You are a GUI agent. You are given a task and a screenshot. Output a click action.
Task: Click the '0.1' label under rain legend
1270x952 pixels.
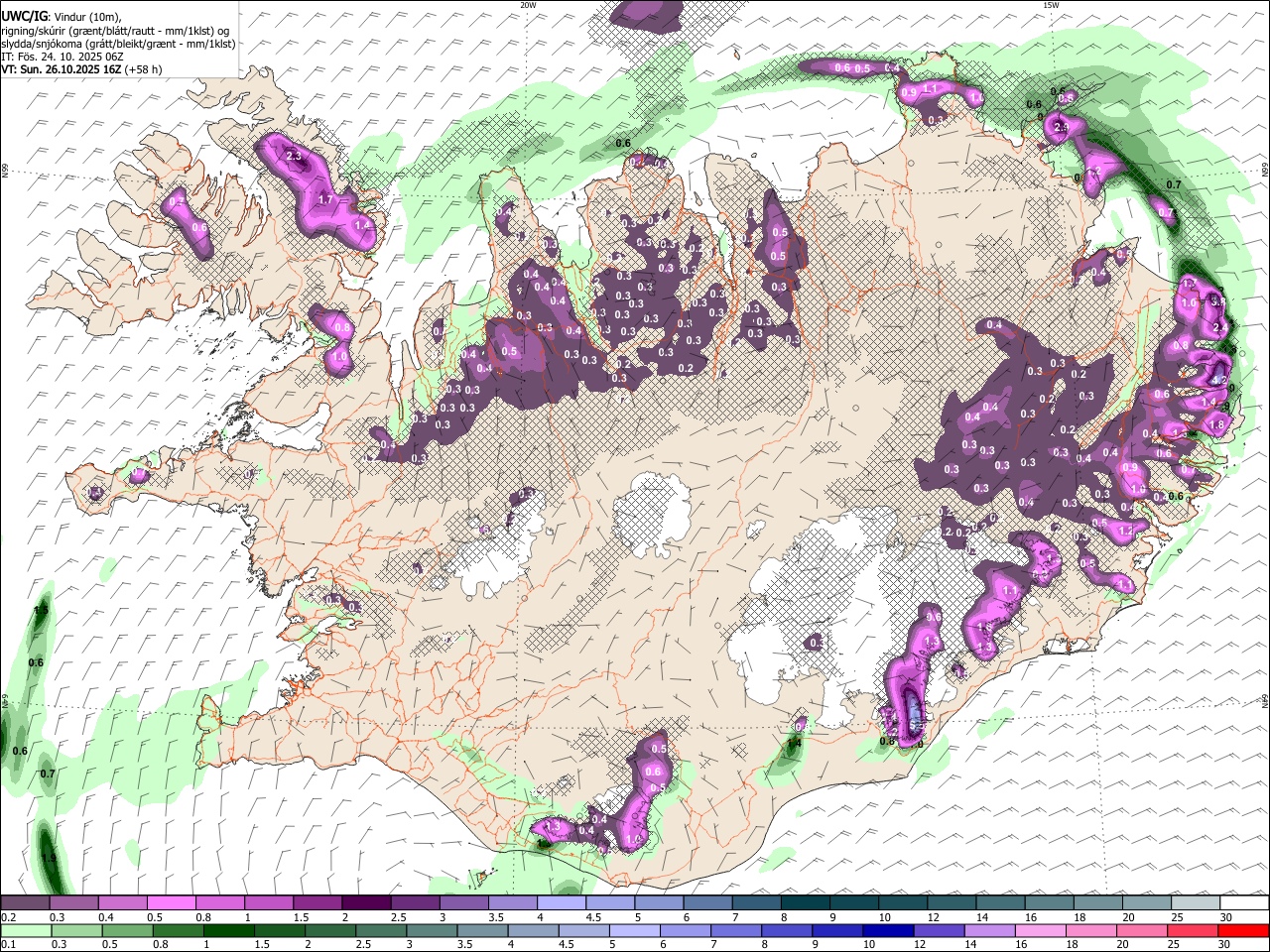click(x=8, y=944)
